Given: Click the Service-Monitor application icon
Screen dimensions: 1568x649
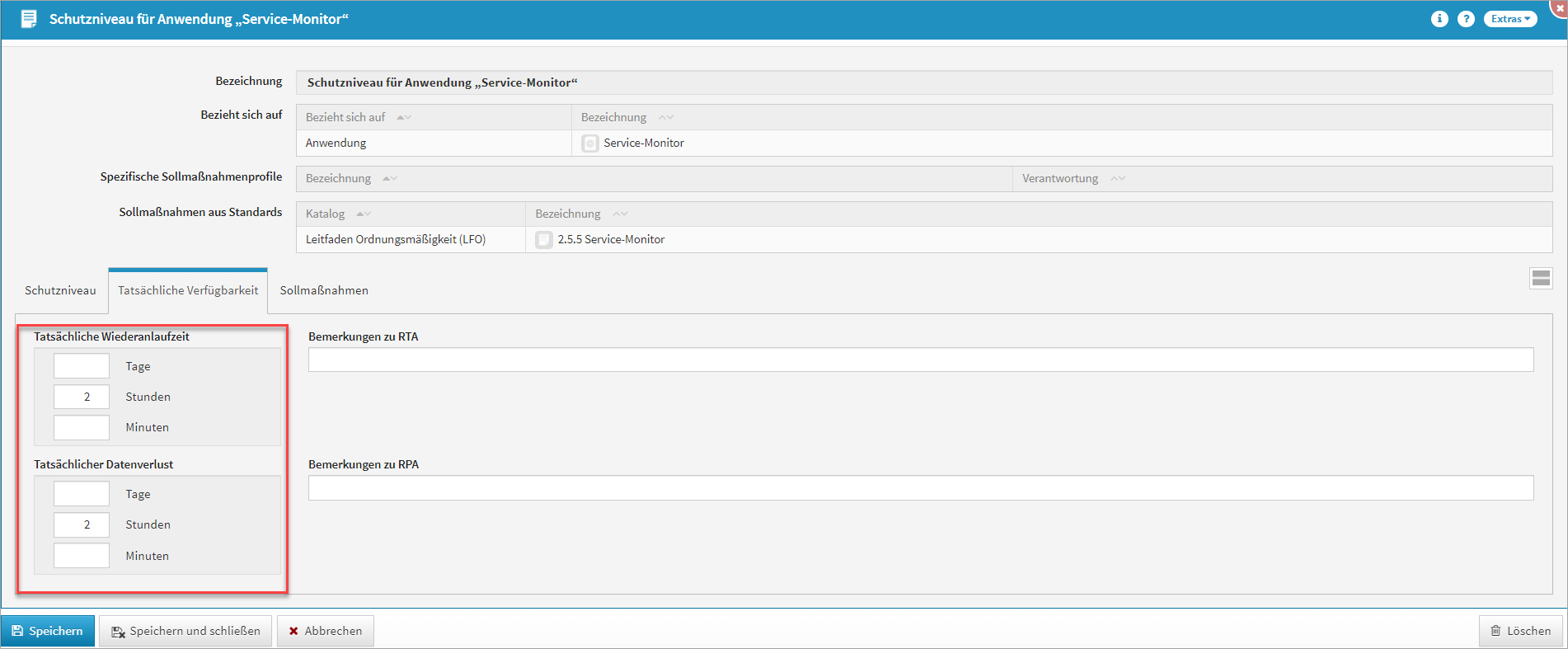Looking at the screenshot, I should pos(590,143).
